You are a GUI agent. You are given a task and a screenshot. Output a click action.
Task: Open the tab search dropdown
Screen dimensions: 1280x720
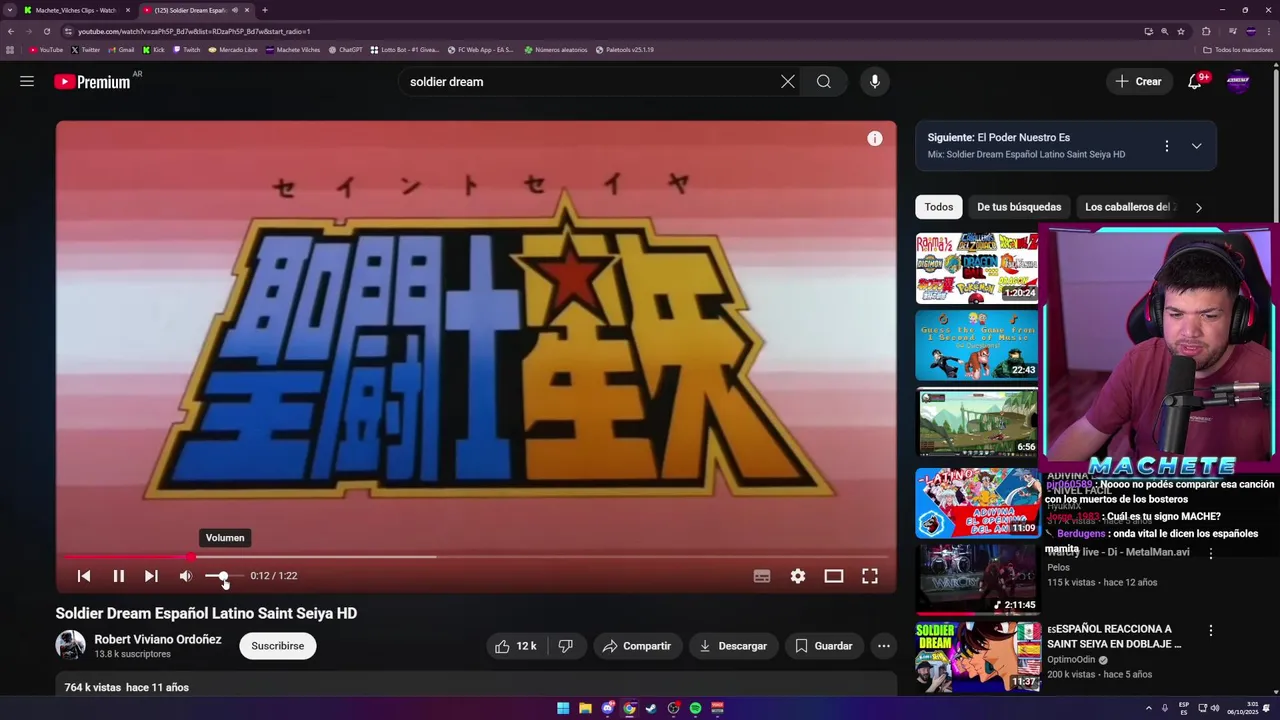pos(9,10)
